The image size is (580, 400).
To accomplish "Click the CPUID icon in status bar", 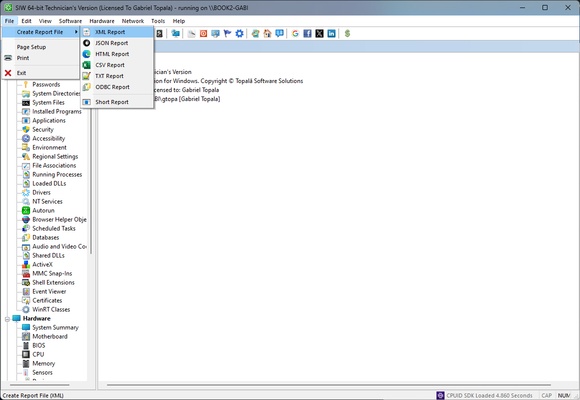I will [440, 395].
